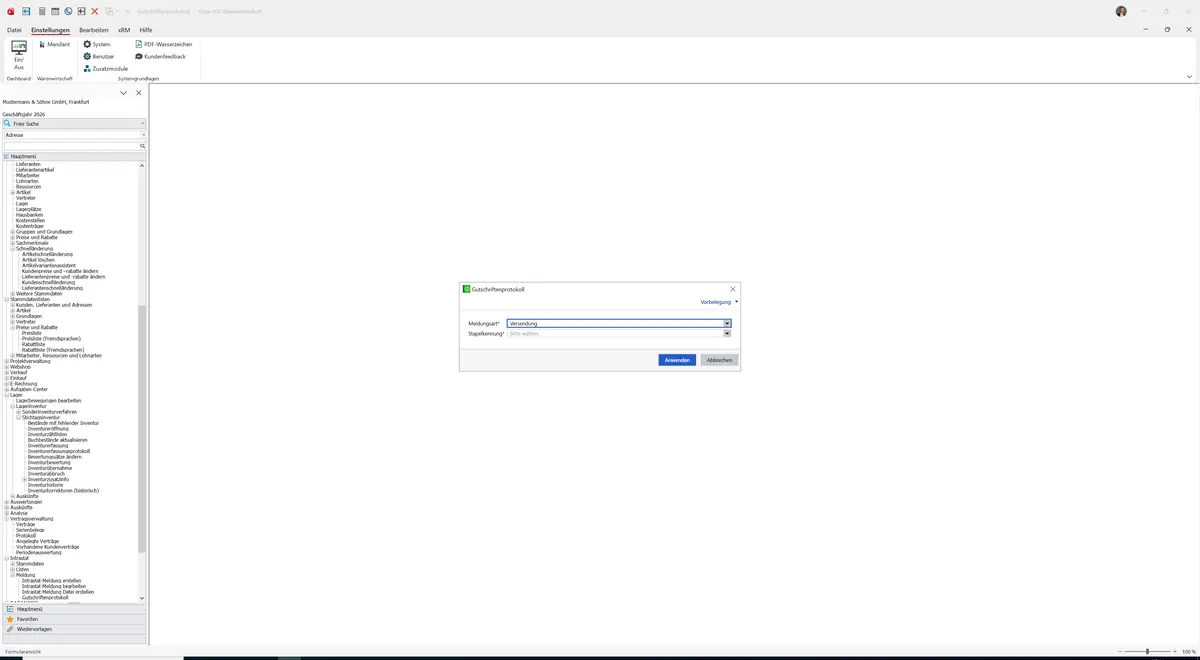
Task: Collapse the ribbon with the chevron
Action: (x=1189, y=77)
